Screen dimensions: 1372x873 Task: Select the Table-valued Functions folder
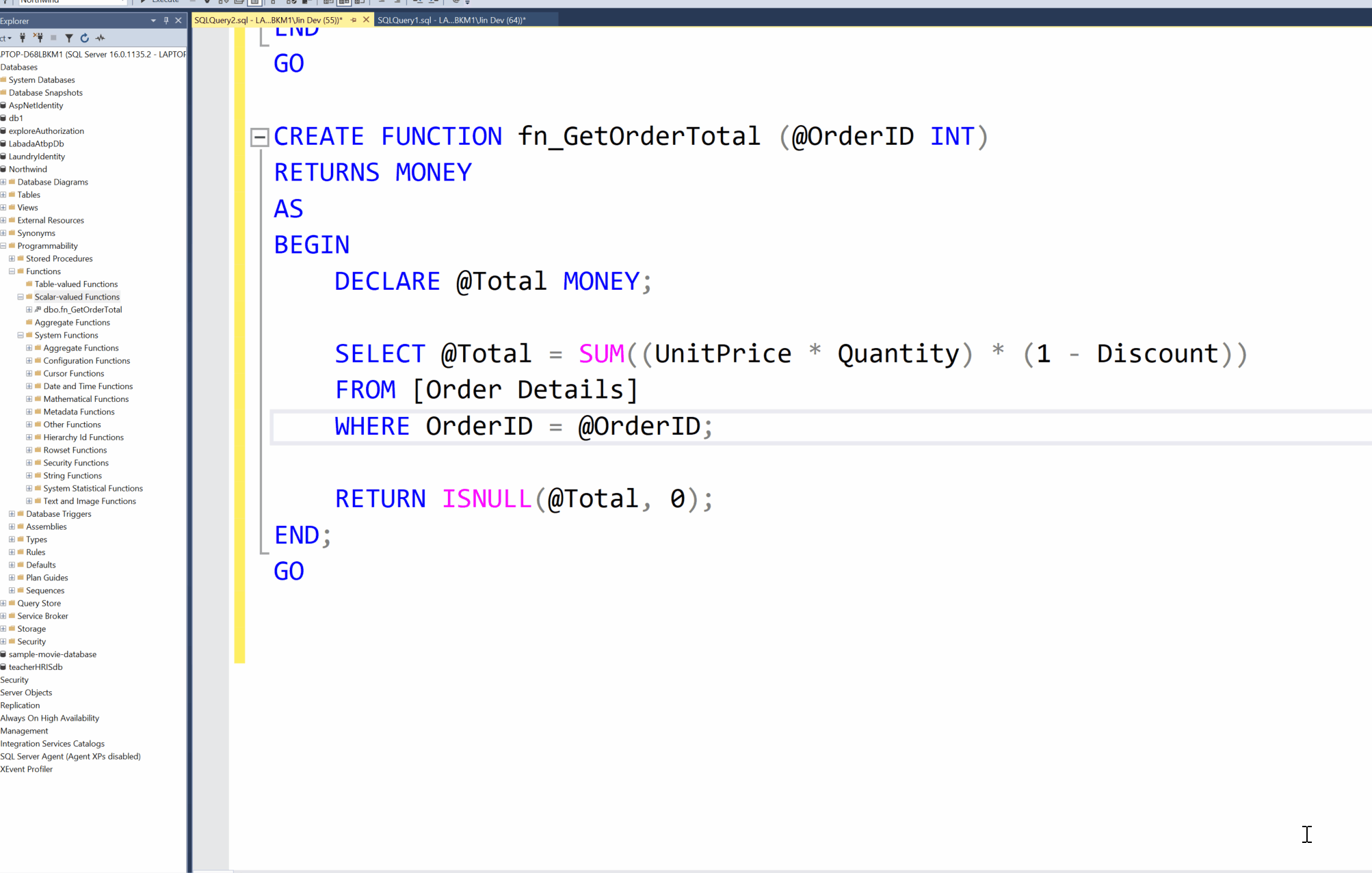tap(76, 284)
